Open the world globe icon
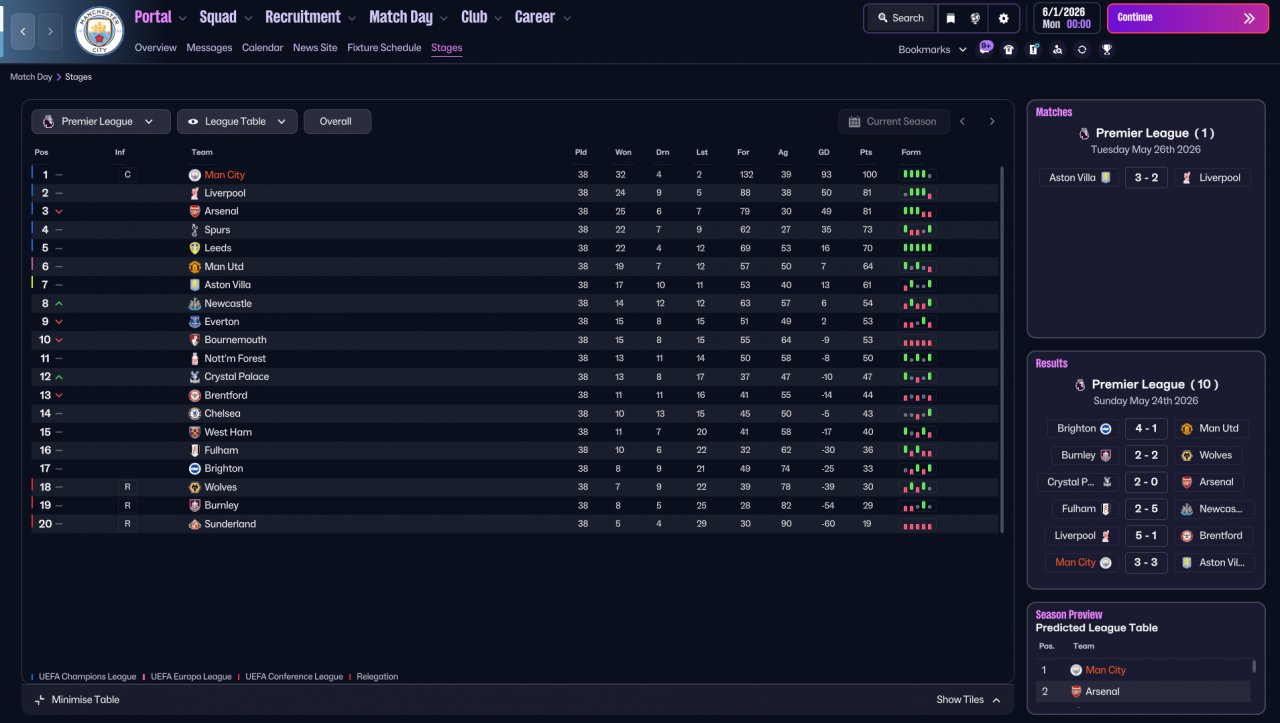This screenshot has height=723, width=1280. tap(976, 18)
